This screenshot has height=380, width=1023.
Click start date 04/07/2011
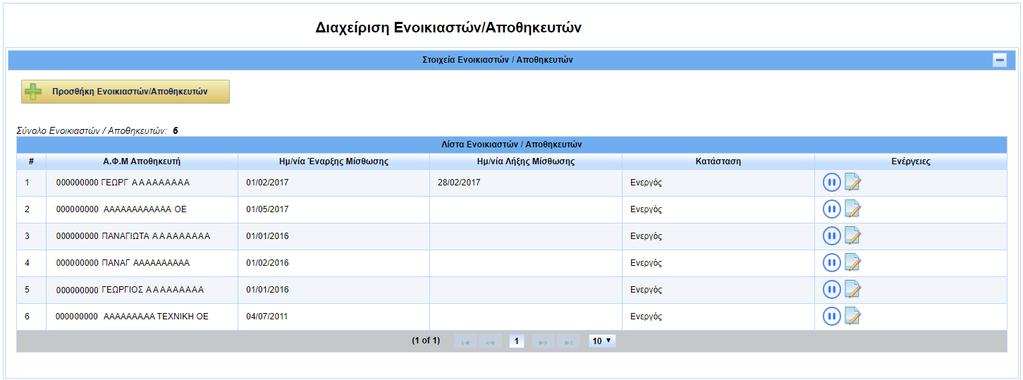[267, 317]
